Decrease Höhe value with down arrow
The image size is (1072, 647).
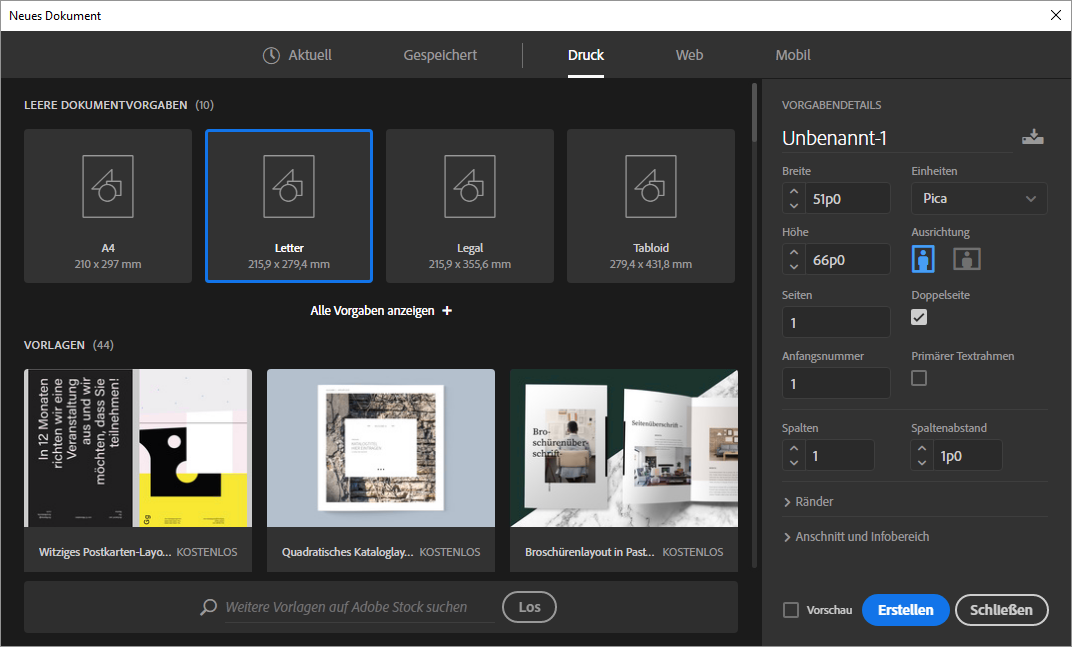coord(794,266)
